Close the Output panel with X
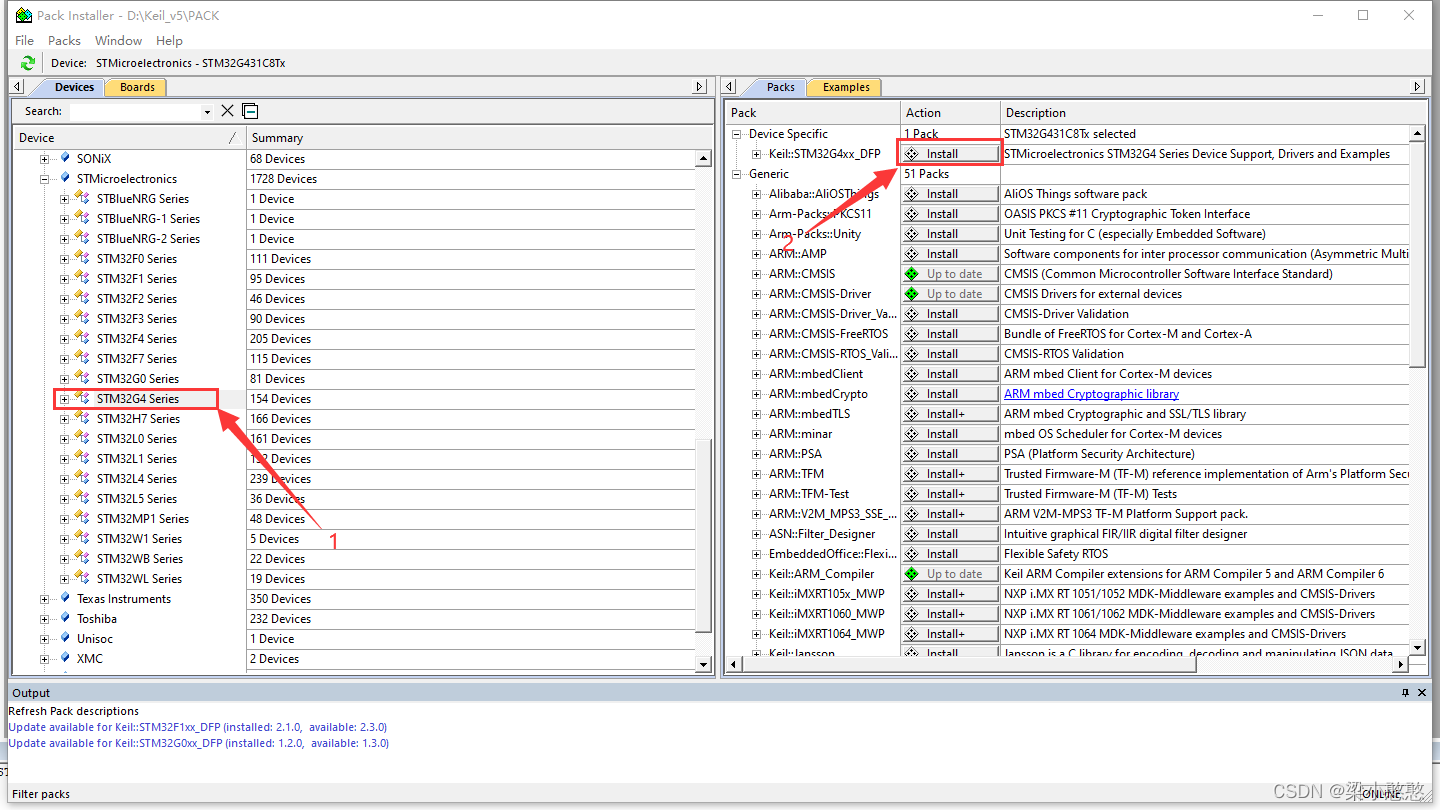Viewport: 1440px width, 810px height. [1423, 692]
